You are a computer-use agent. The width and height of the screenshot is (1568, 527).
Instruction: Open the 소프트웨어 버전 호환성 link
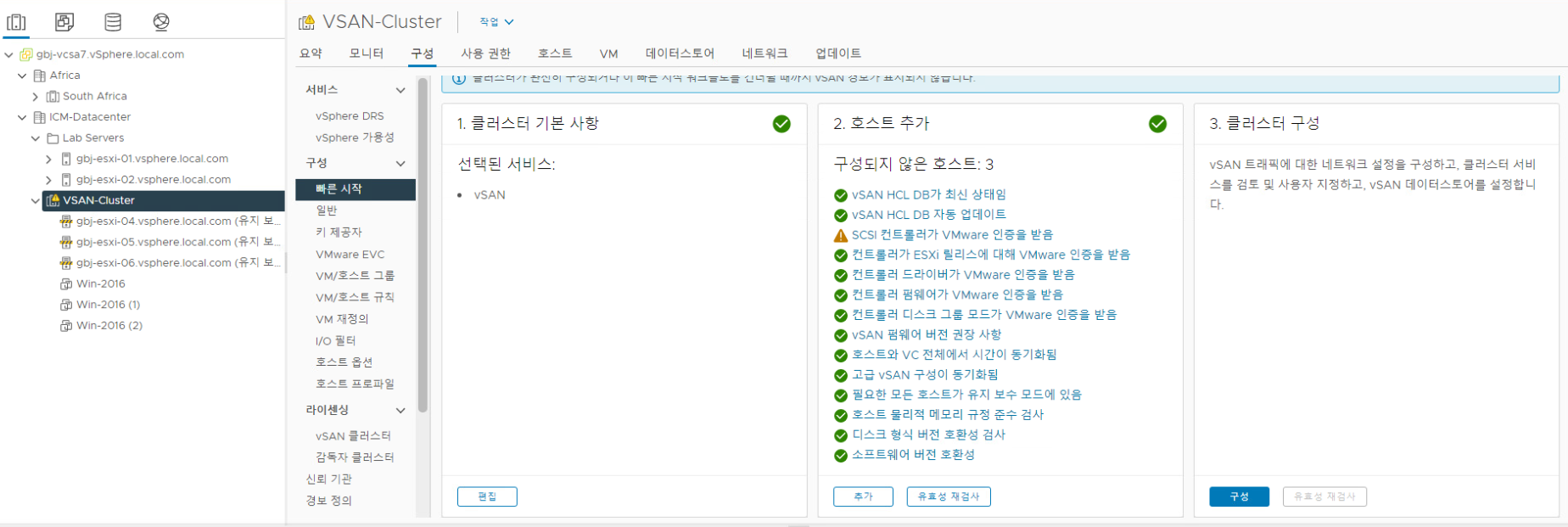913,455
